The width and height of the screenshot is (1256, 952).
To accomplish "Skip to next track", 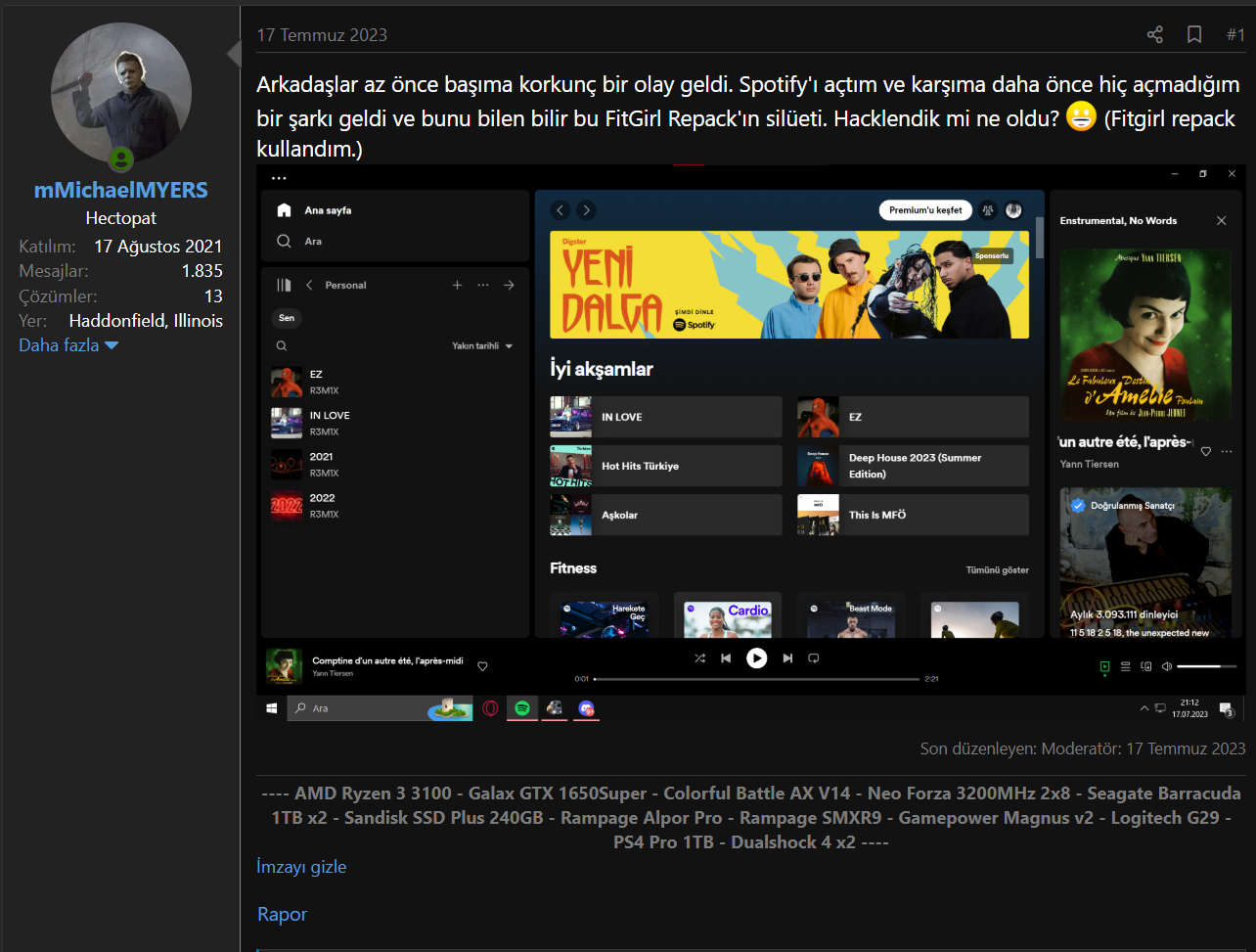I will [787, 658].
